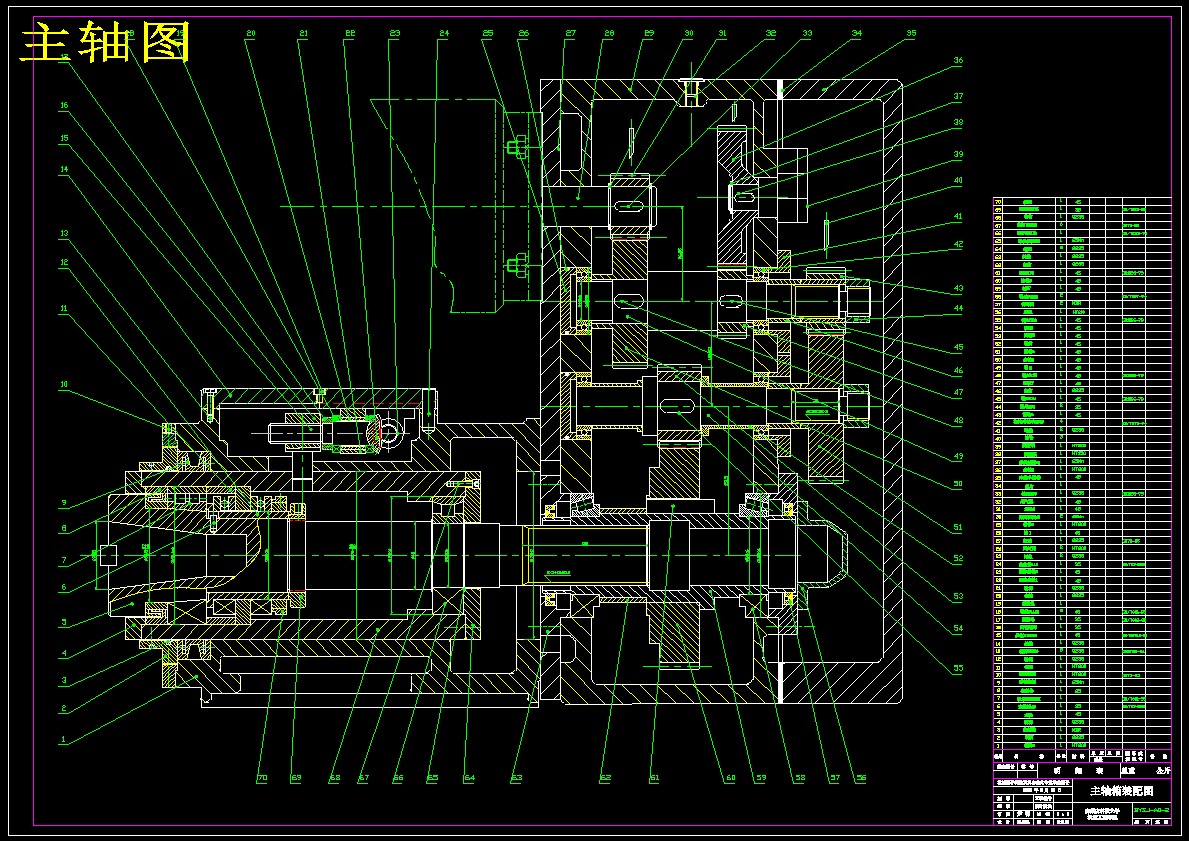This screenshot has width=1189, height=841.
Task: Select part callout number 5
Action: (x=64, y=623)
